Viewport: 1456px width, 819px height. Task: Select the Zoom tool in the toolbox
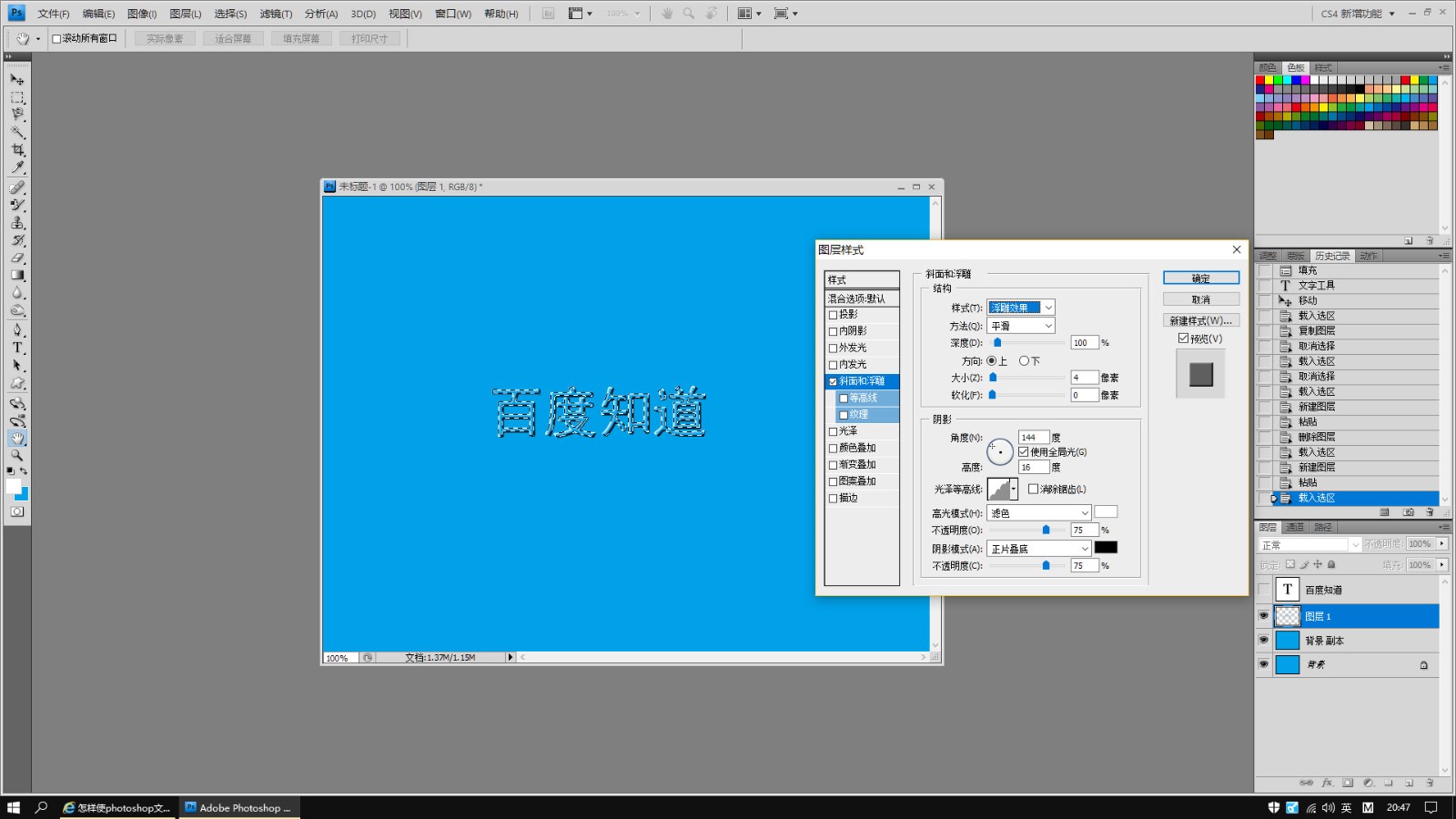[x=17, y=455]
